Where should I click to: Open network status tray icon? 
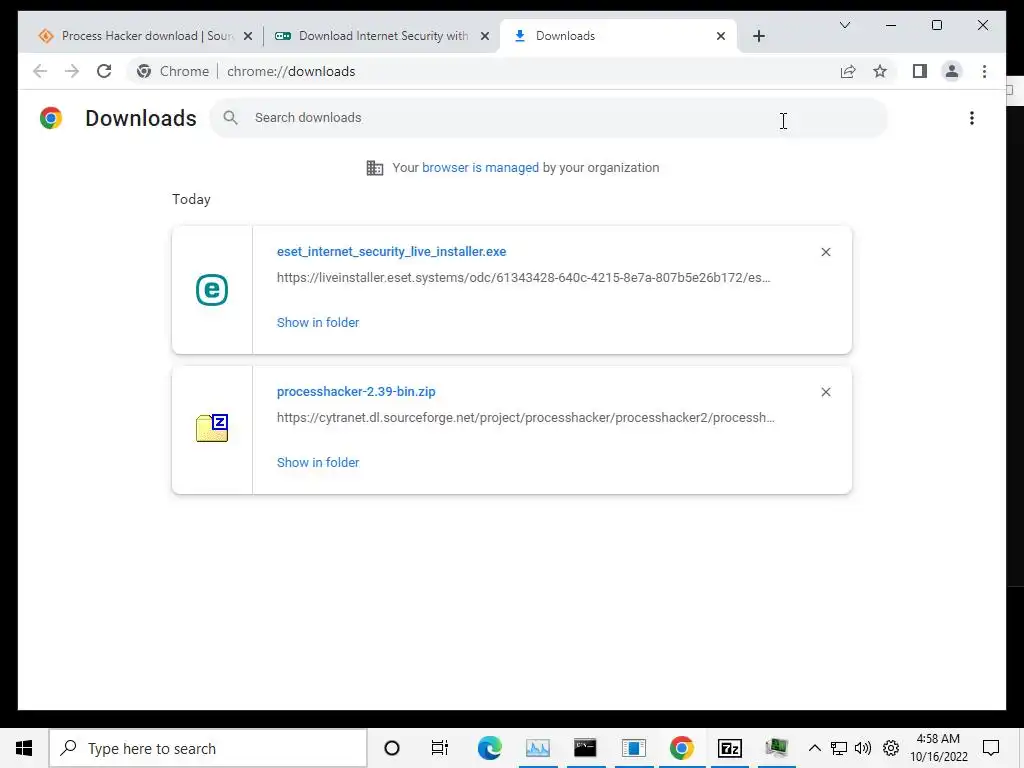[x=839, y=748]
